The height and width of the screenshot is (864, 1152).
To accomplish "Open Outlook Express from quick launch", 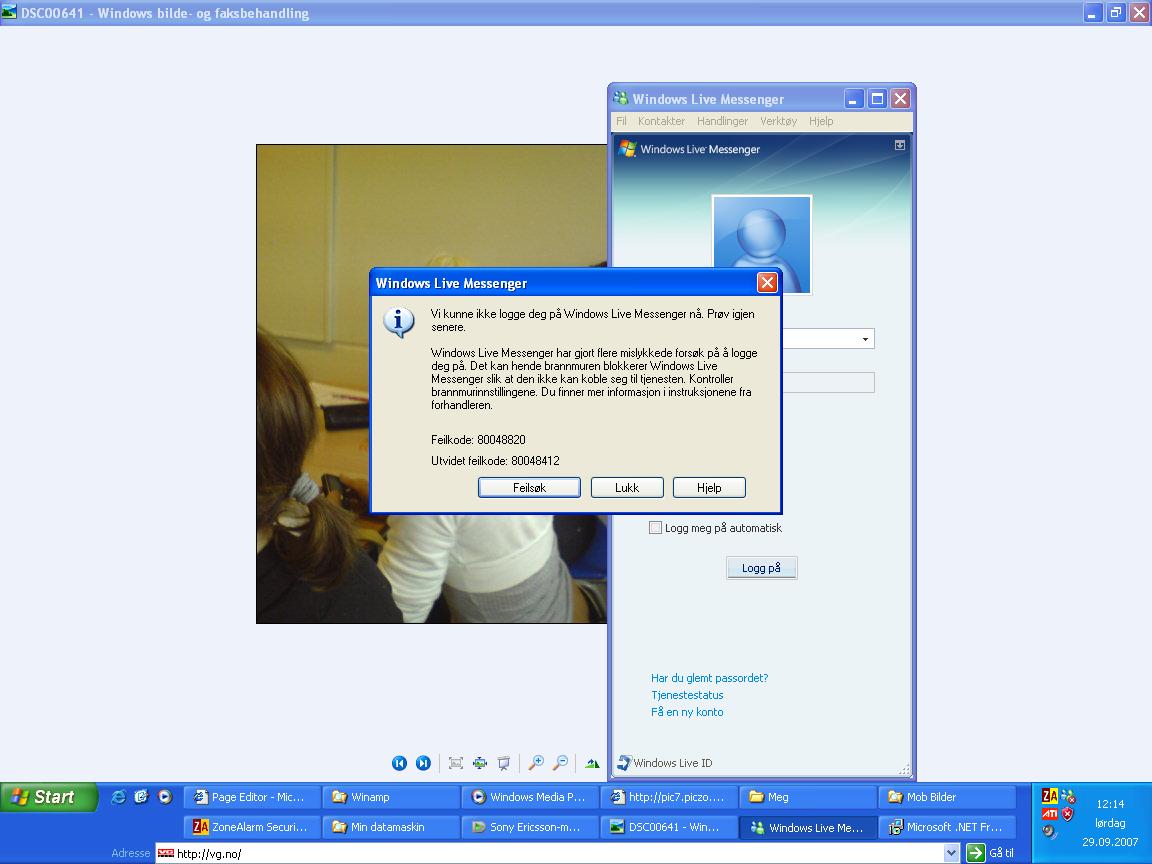I will coord(141,796).
